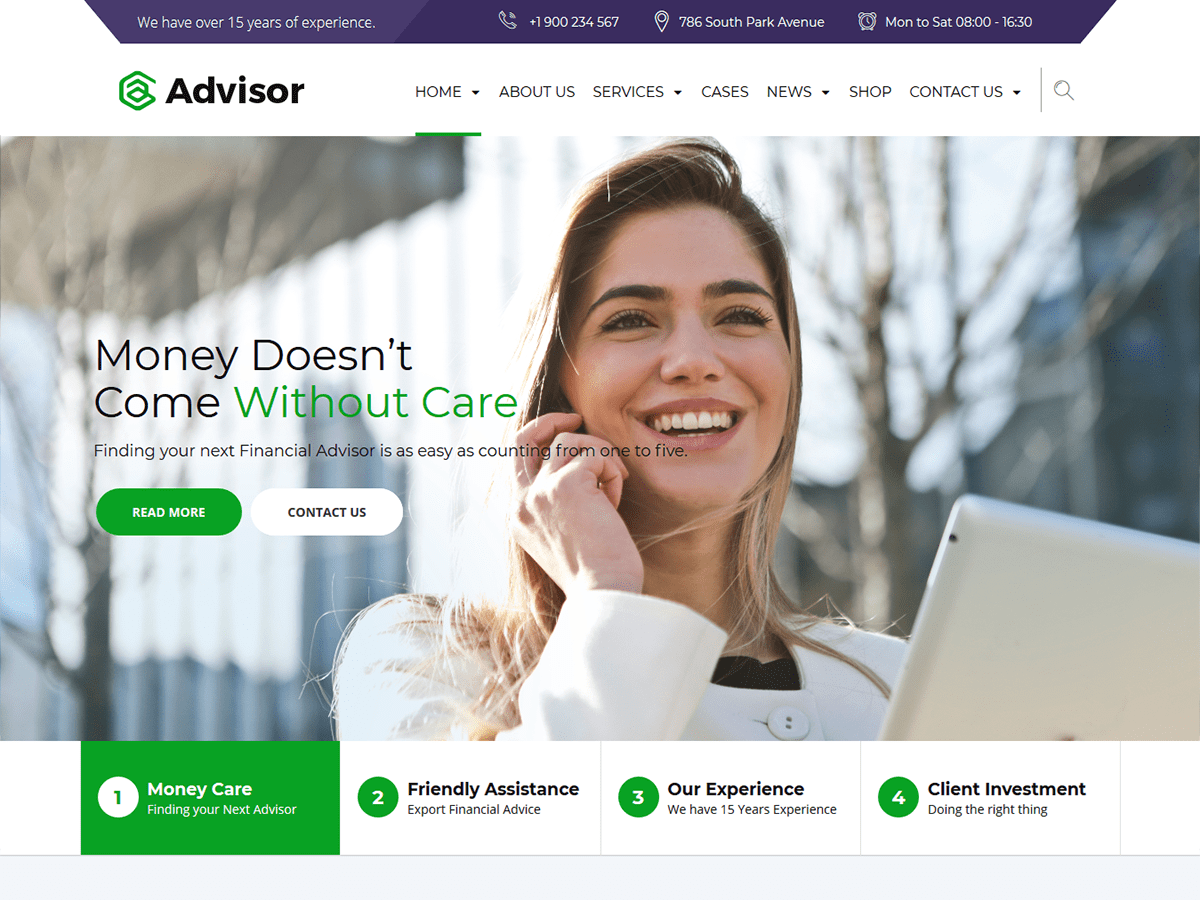
Task: Click the green Advisor logo icon
Action: 137,91
